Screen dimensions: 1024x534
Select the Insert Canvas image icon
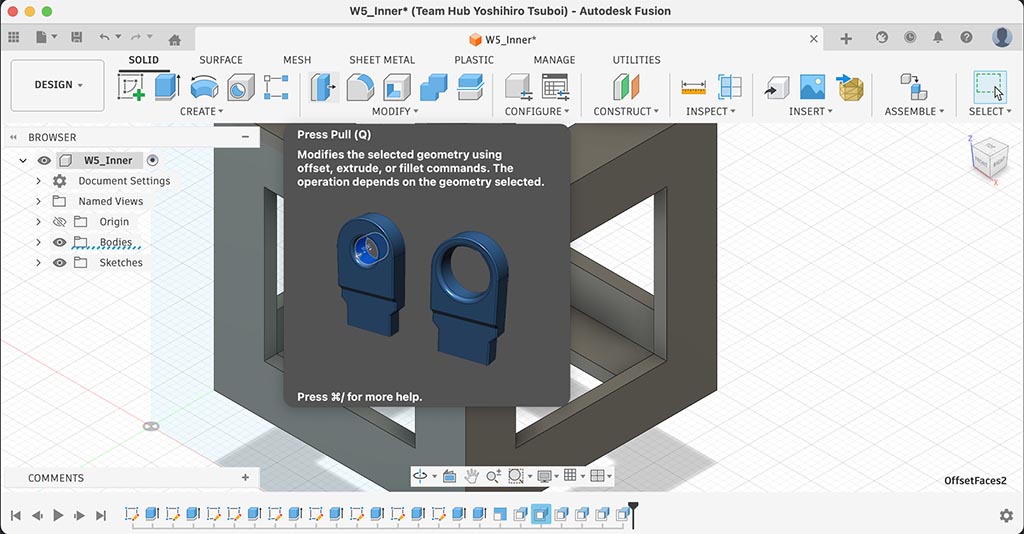[812, 87]
